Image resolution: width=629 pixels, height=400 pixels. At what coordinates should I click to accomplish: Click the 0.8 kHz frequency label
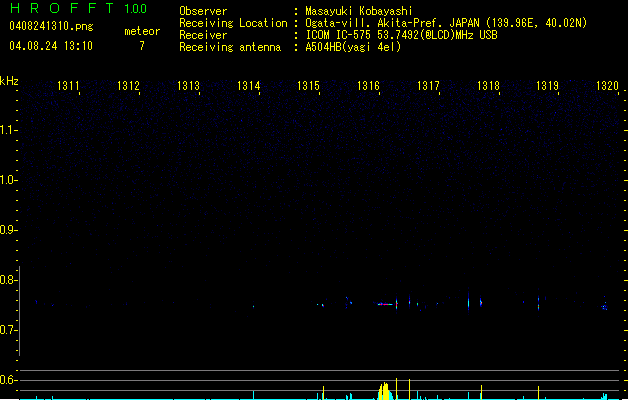(8, 280)
